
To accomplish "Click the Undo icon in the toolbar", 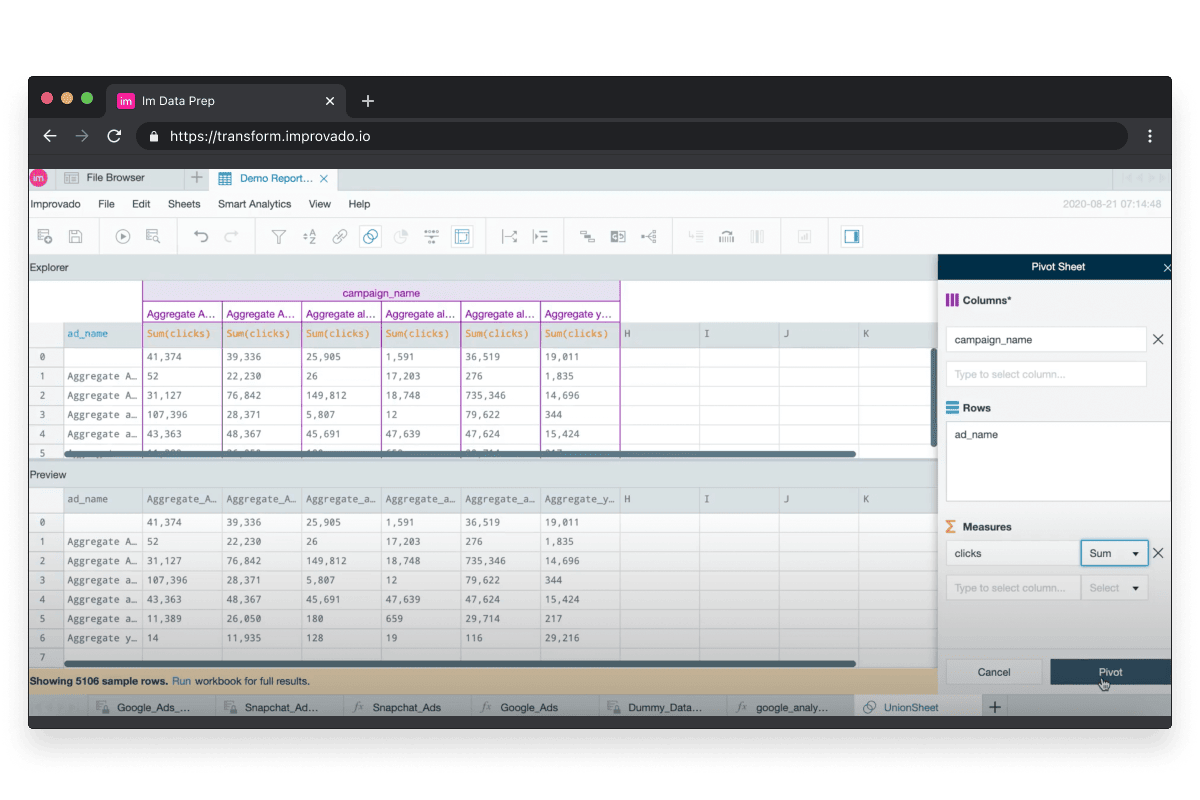I will pyautogui.click(x=201, y=236).
